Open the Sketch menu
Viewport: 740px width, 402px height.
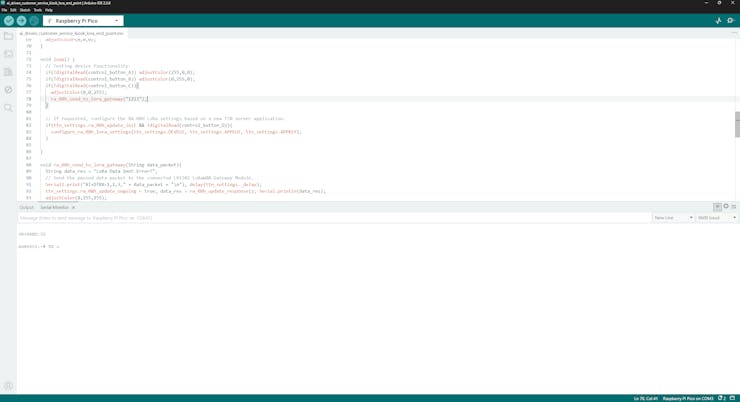(x=25, y=10)
